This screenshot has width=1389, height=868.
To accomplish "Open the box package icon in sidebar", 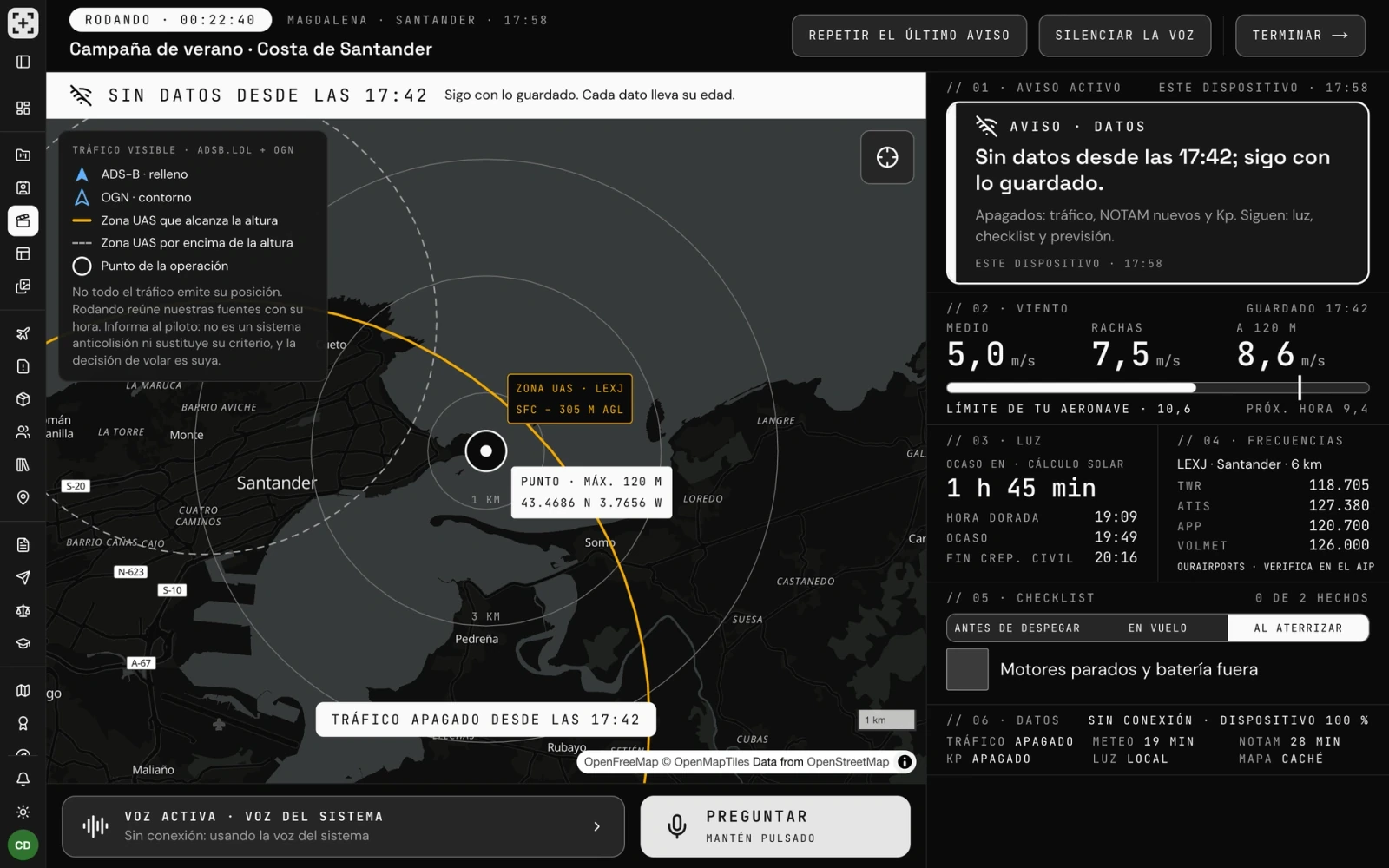I will click(x=23, y=399).
